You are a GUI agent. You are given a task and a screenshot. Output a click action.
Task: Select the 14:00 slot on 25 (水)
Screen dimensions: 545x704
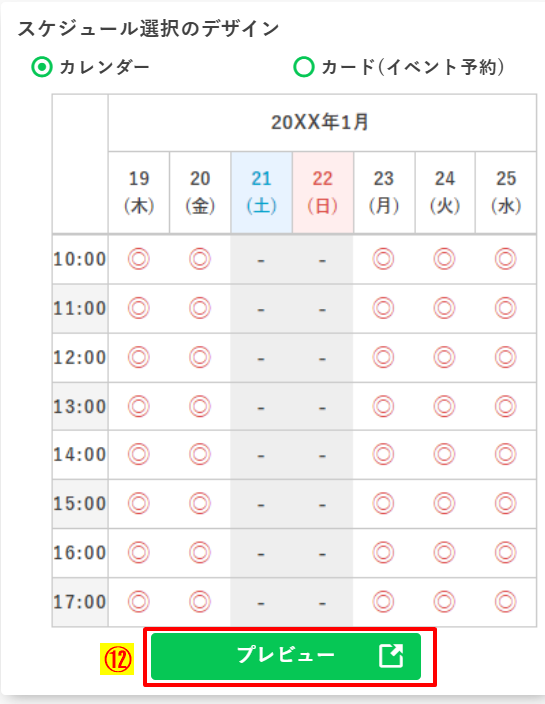click(x=505, y=454)
